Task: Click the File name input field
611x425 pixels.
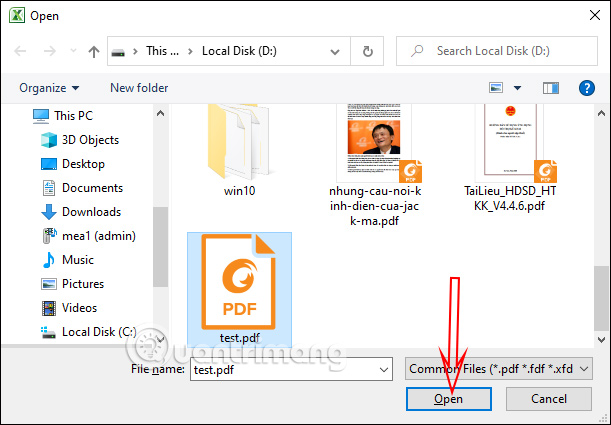Action: click(291, 369)
